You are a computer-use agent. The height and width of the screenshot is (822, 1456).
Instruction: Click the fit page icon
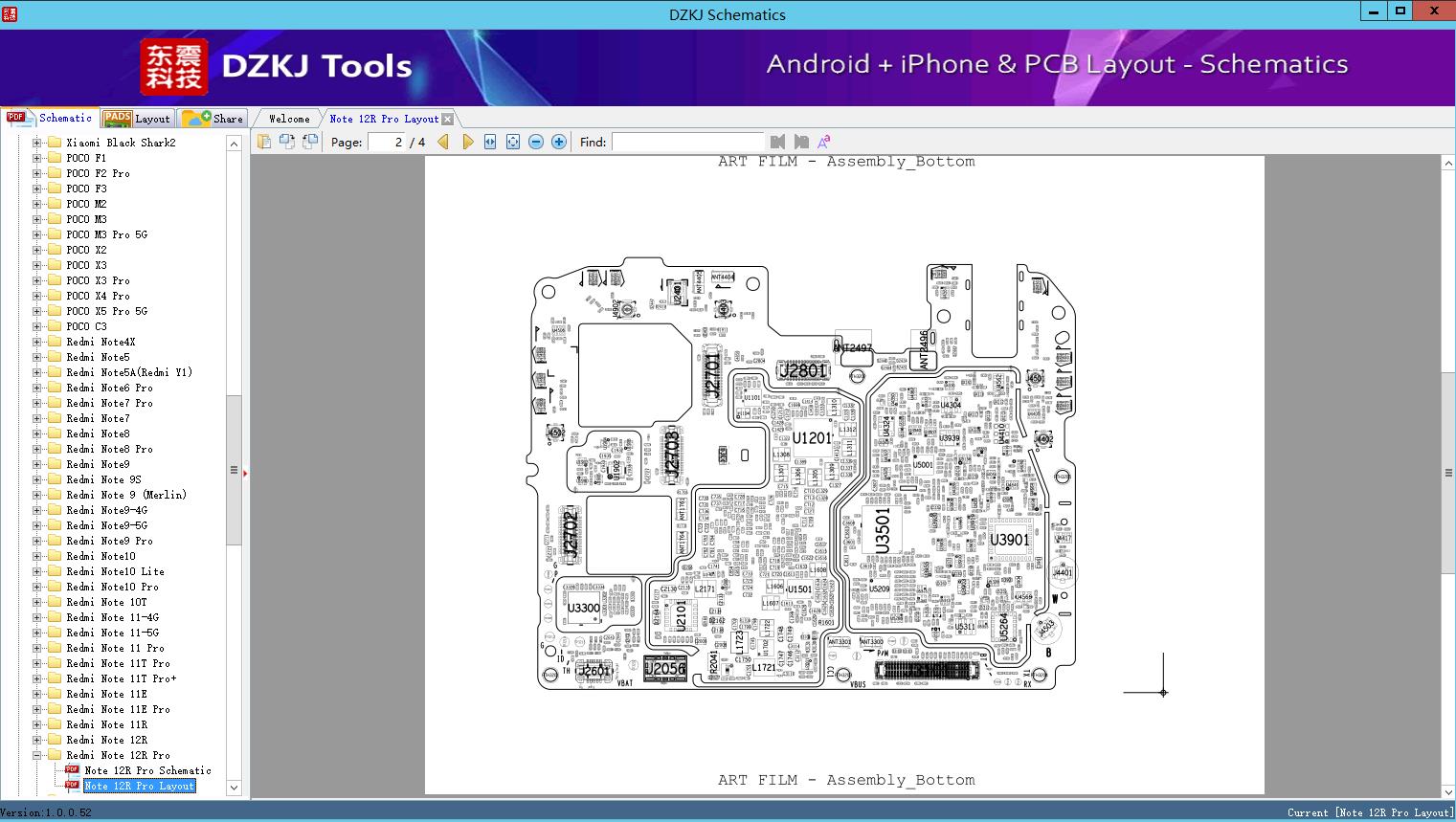[x=513, y=142]
